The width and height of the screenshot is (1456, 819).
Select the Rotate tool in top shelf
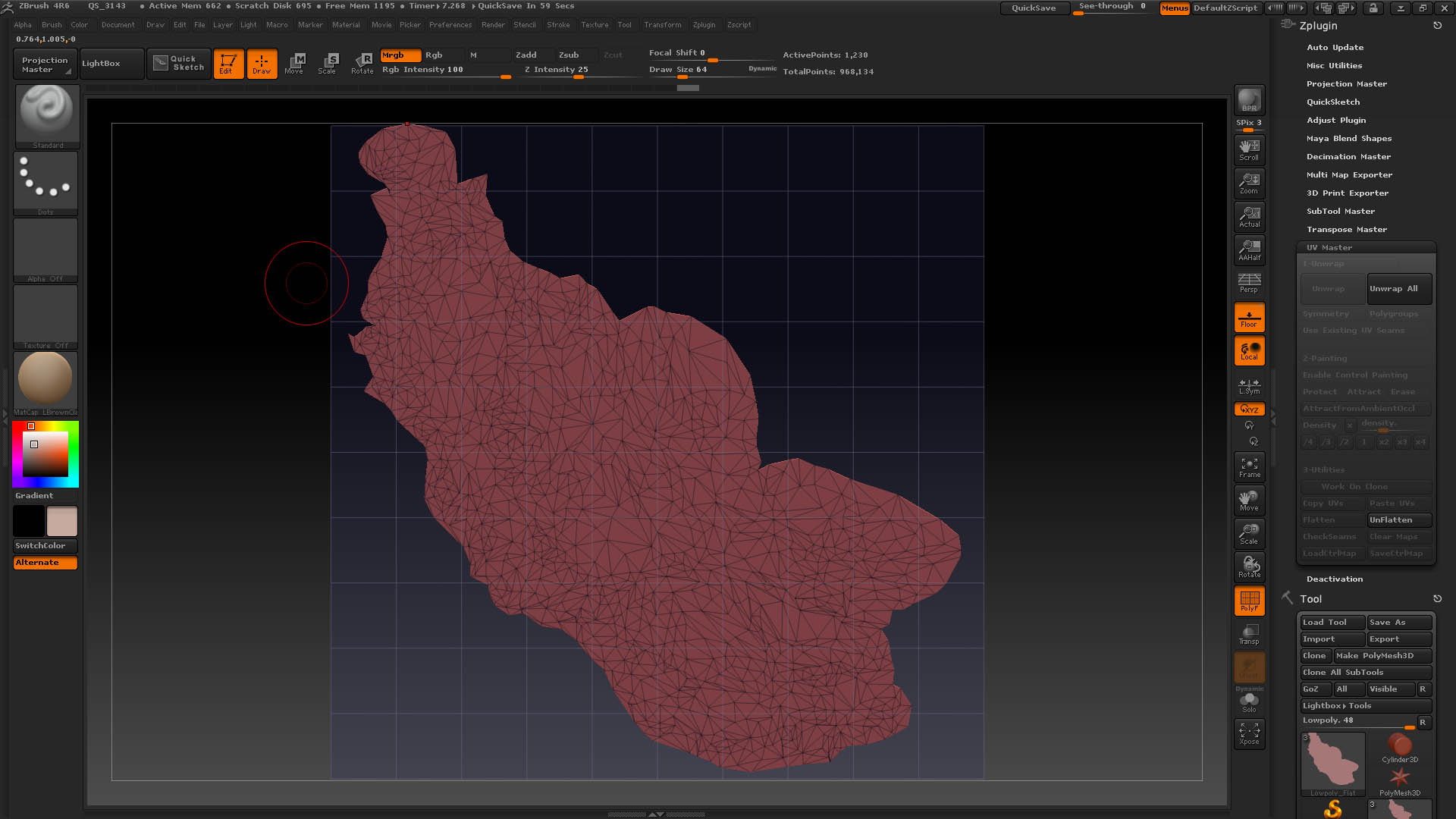point(362,64)
